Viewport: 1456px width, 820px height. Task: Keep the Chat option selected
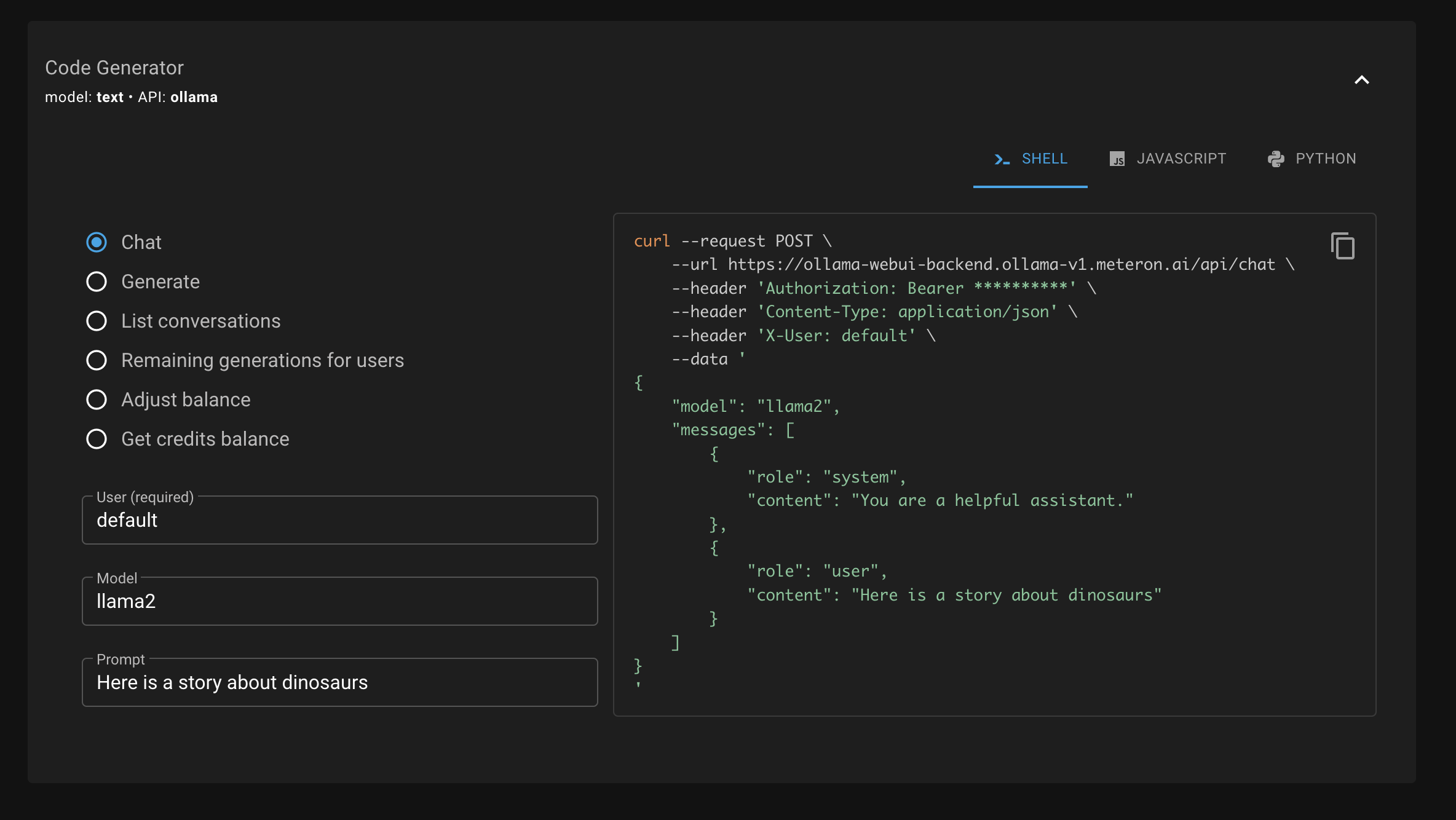[97, 242]
